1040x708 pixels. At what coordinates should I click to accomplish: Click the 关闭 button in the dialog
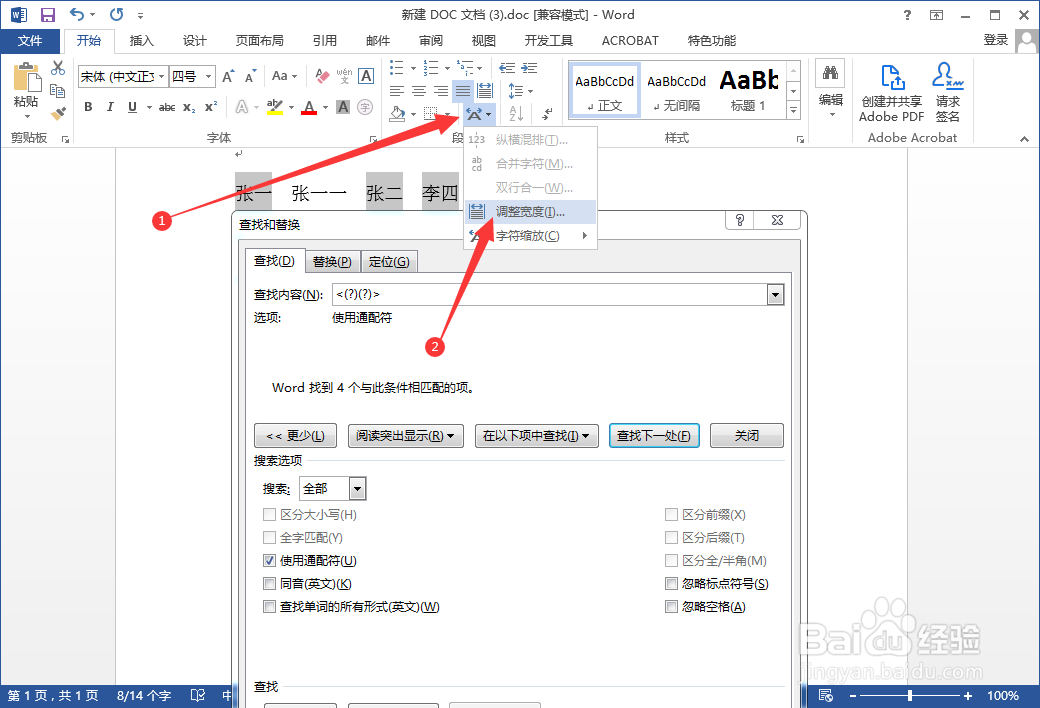[746, 435]
